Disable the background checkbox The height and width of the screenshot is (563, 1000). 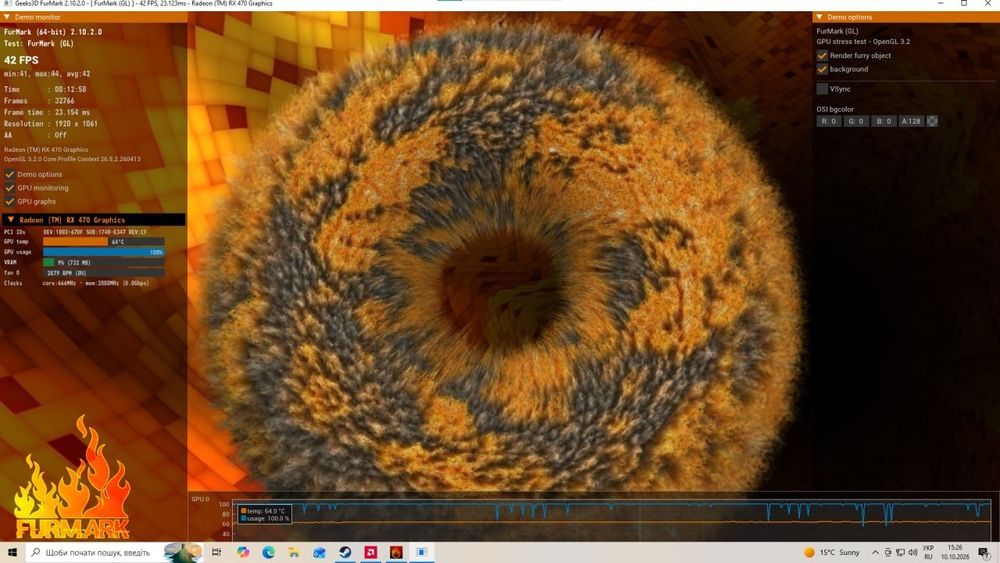click(x=822, y=69)
